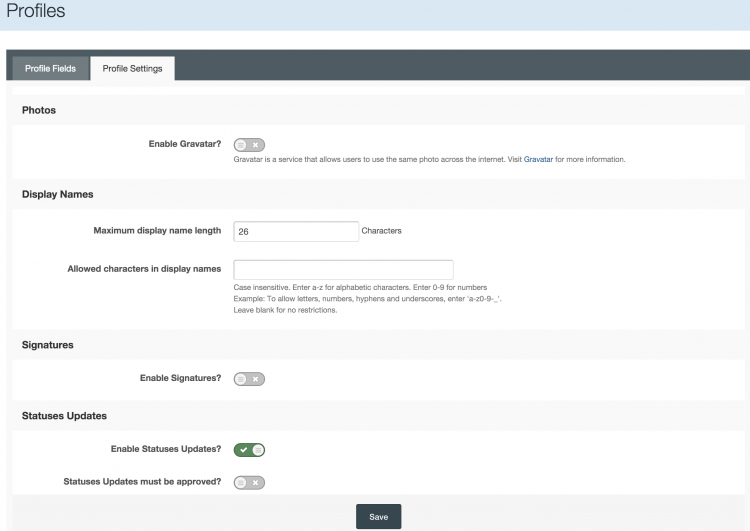Select the Profile Settings tab

pos(132,68)
